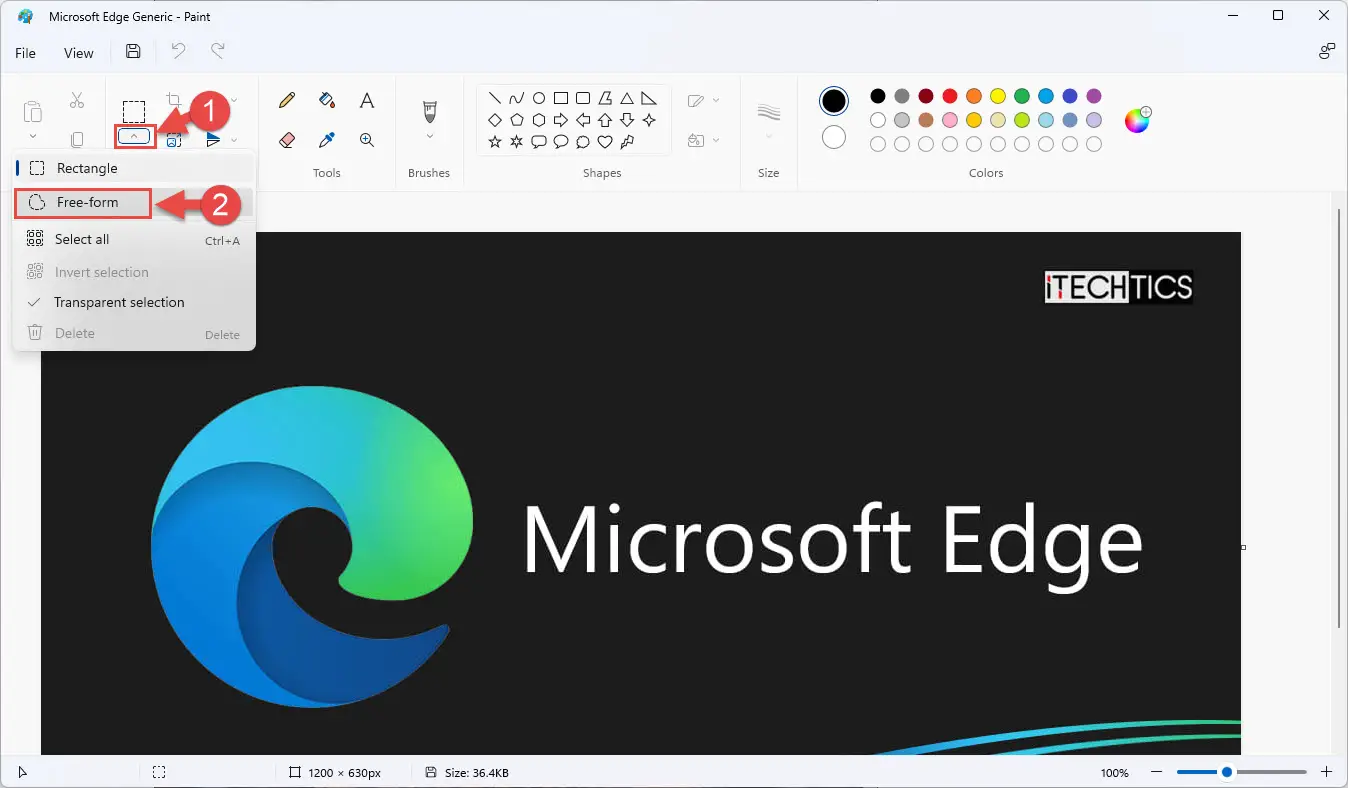Select the Text tool

367,100
